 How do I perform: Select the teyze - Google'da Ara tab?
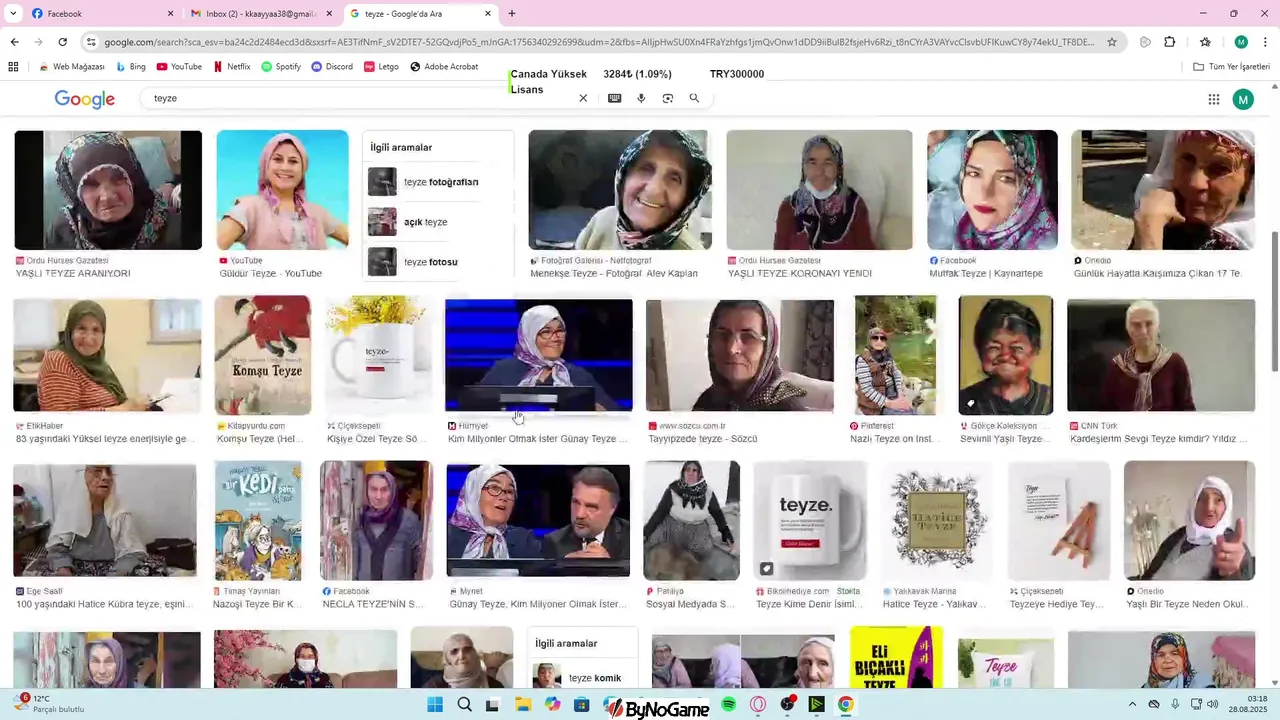point(420,14)
